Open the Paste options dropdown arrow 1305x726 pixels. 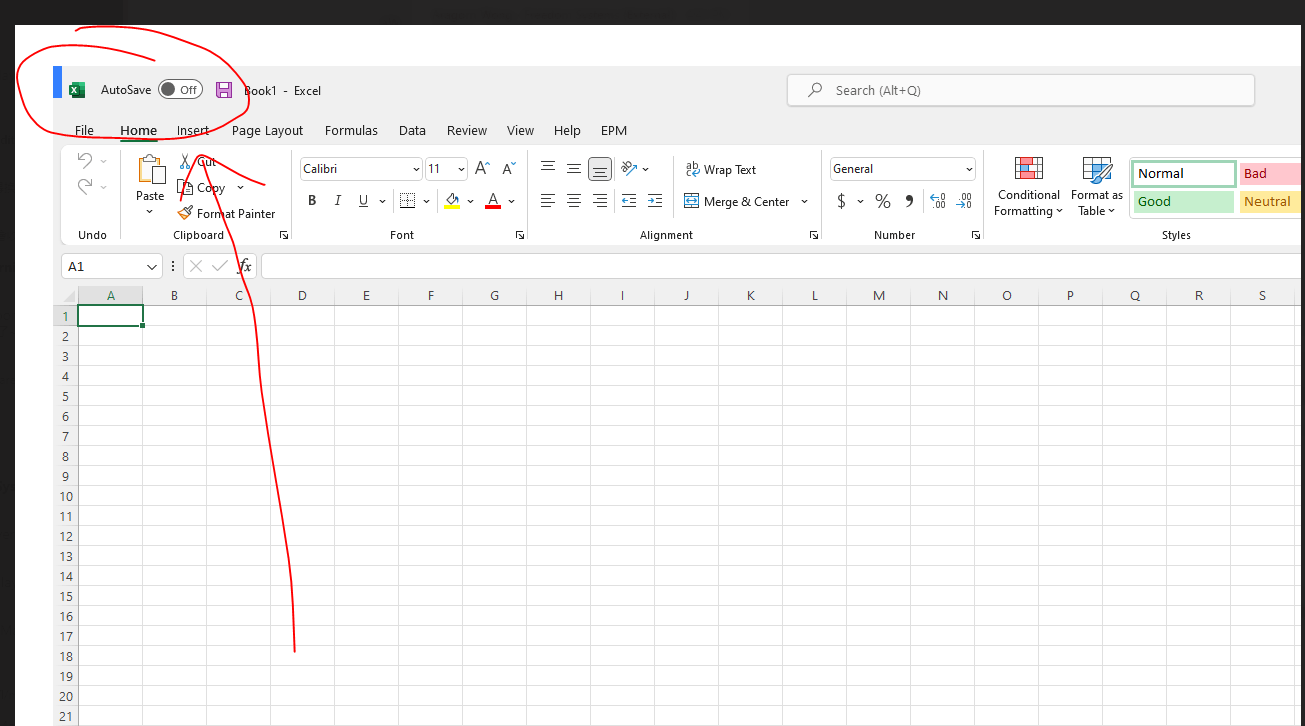coord(150,211)
